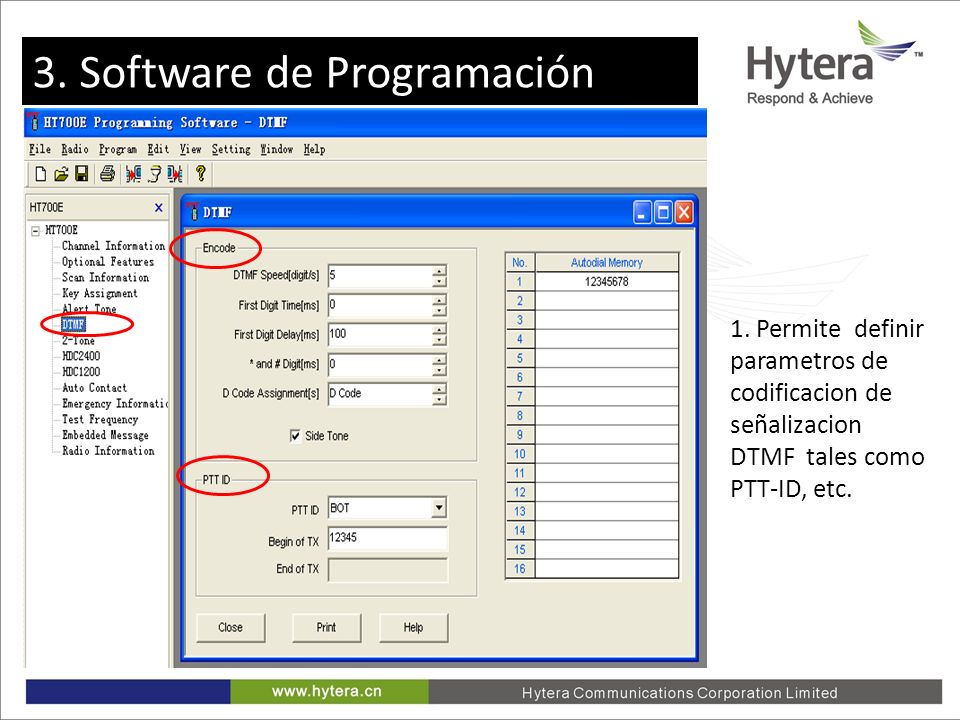Increase First Digit Time value
Image resolution: width=960 pixels, height=720 pixels.
click(439, 299)
